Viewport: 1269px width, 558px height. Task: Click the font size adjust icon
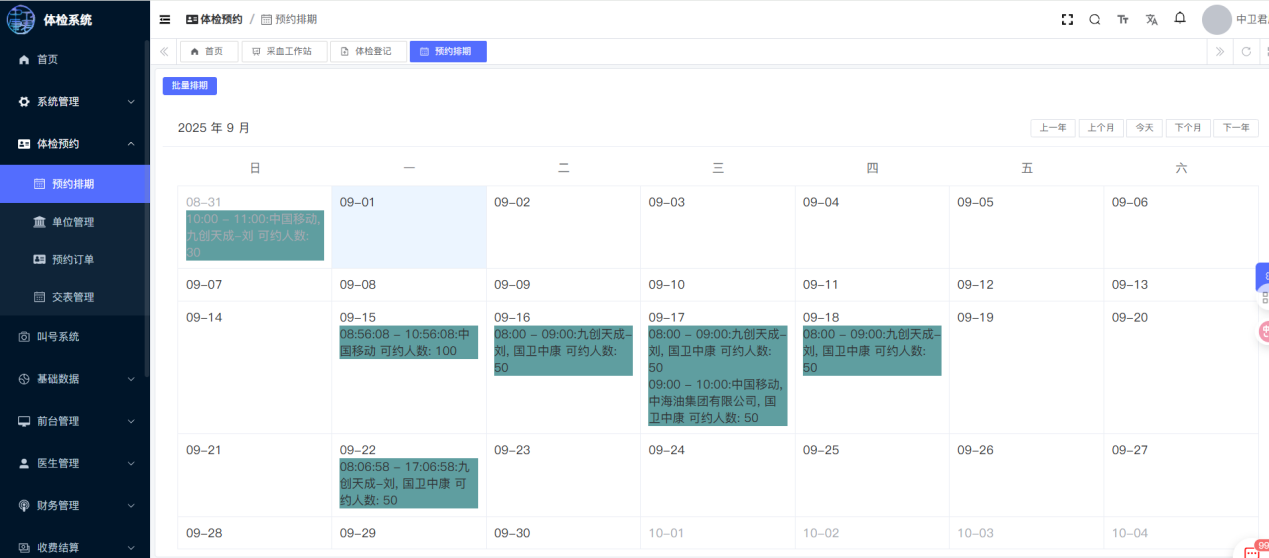pyautogui.click(x=1123, y=19)
